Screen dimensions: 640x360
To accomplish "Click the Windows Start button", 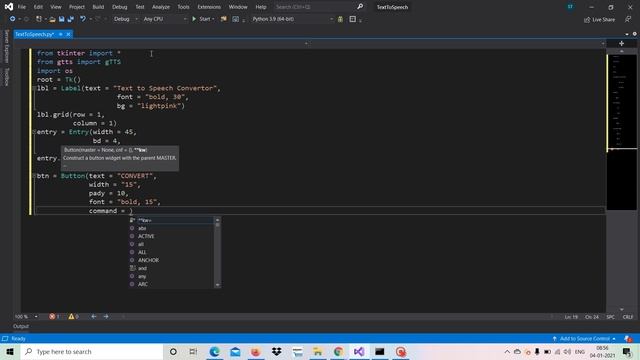I will point(10,351).
